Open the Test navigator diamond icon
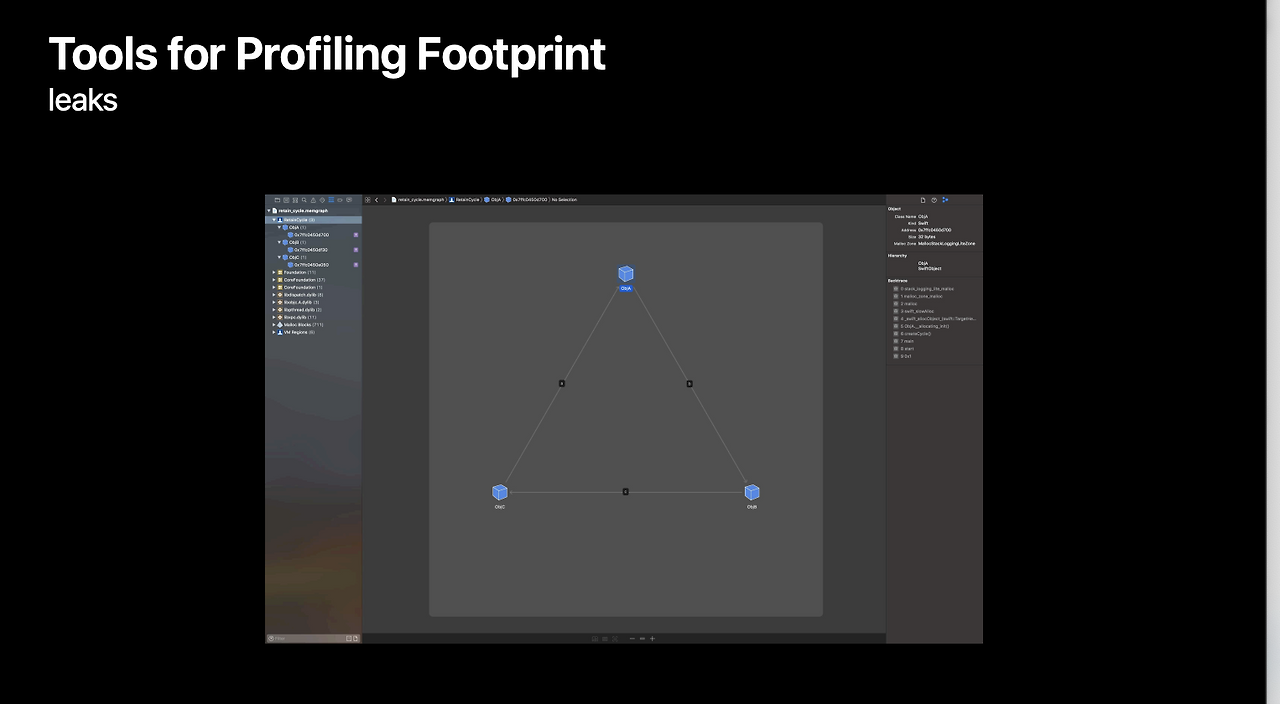The width and height of the screenshot is (1280, 704). coord(322,200)
